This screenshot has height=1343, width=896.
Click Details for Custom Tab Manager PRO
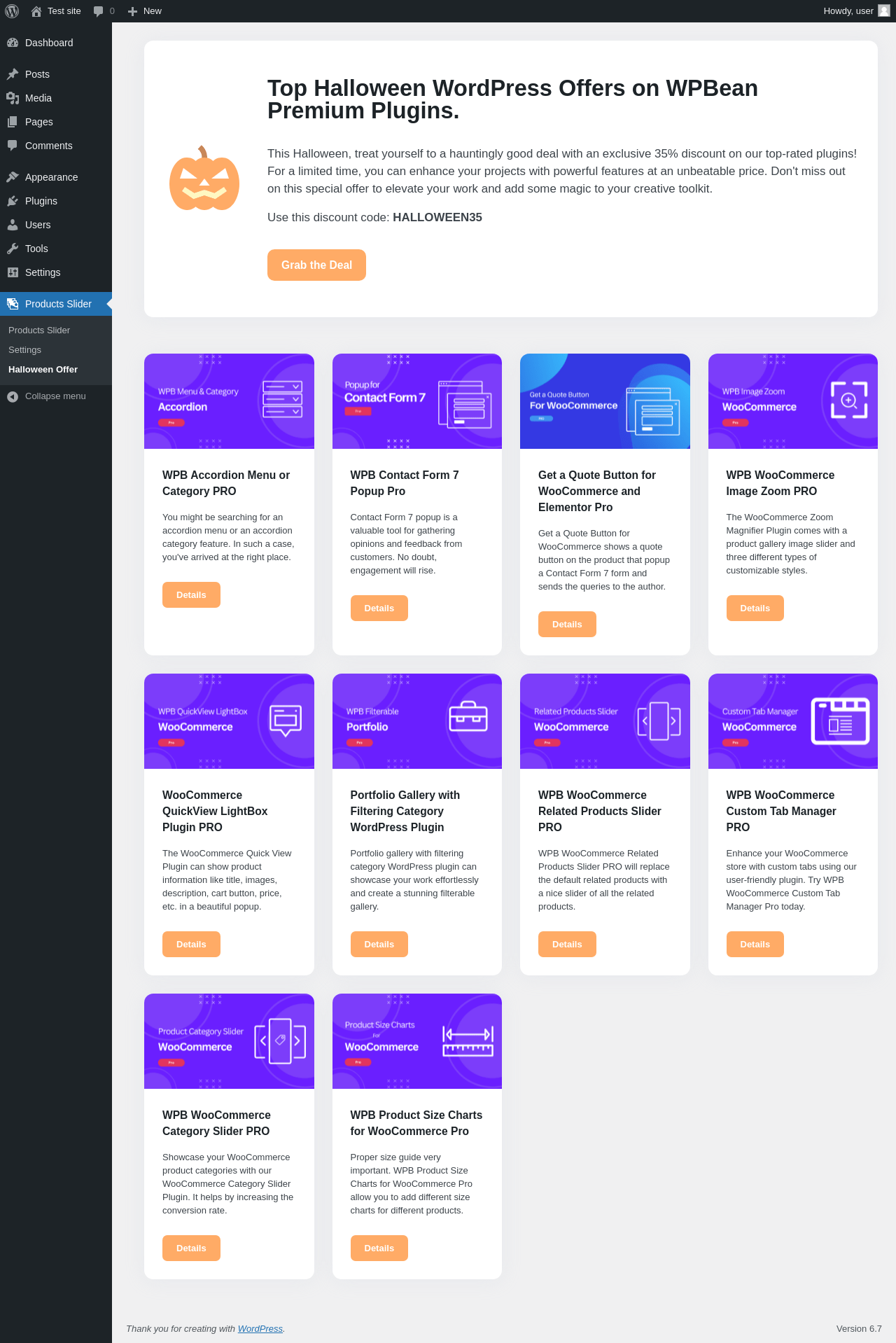tap(755, 944)
